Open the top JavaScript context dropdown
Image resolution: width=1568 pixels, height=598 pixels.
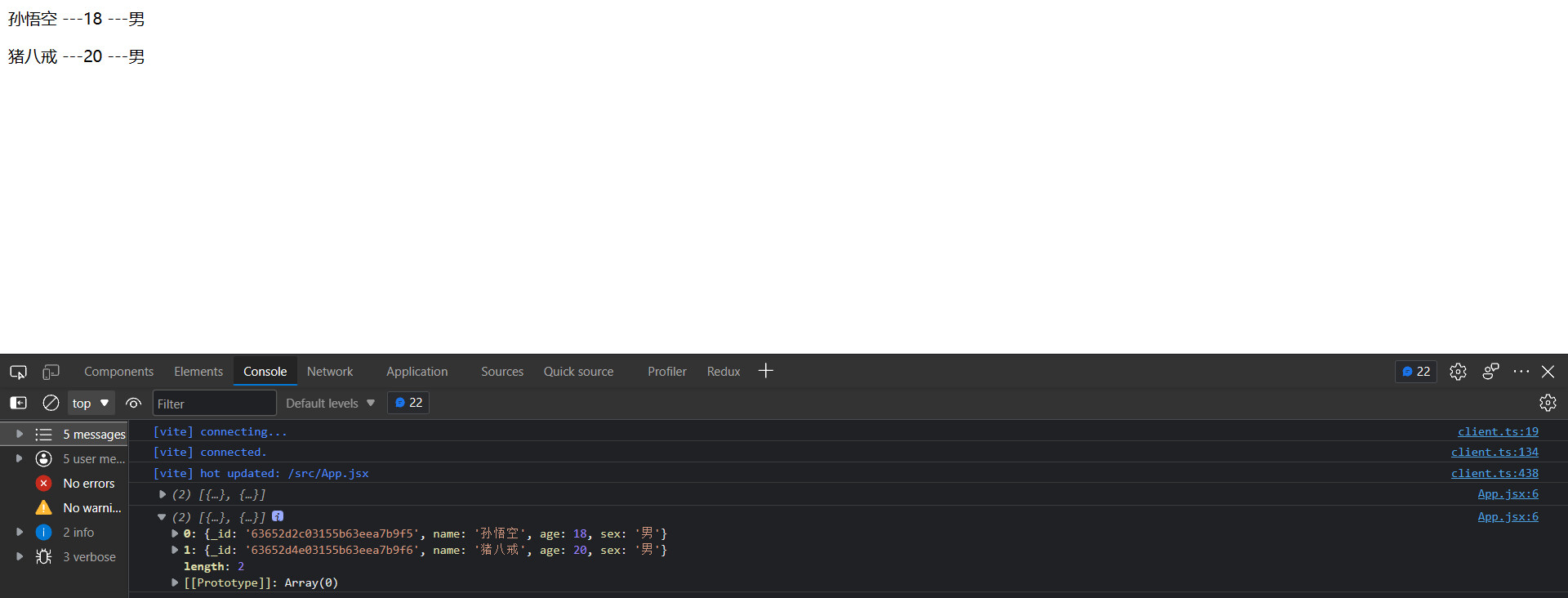(91, 403)
